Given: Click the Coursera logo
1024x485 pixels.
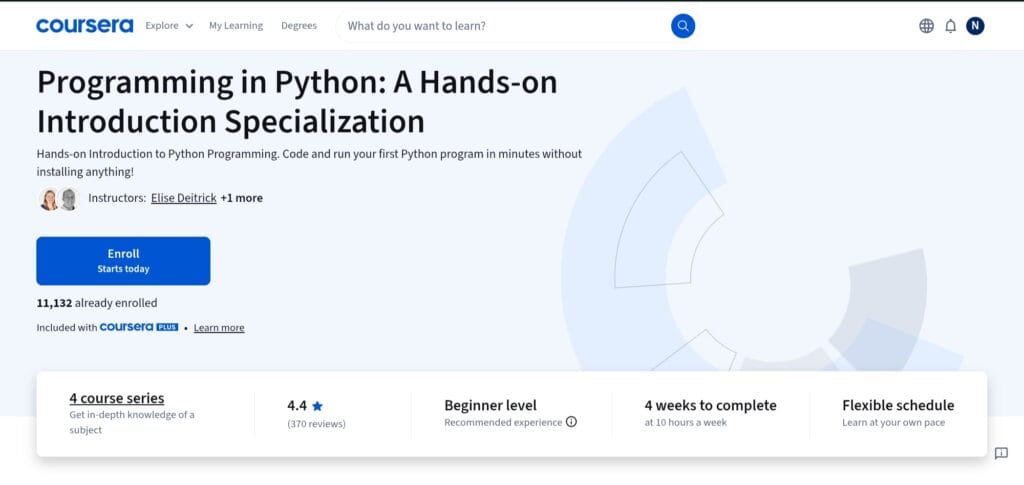Looking at the screenshot, I should coord(84,25).
